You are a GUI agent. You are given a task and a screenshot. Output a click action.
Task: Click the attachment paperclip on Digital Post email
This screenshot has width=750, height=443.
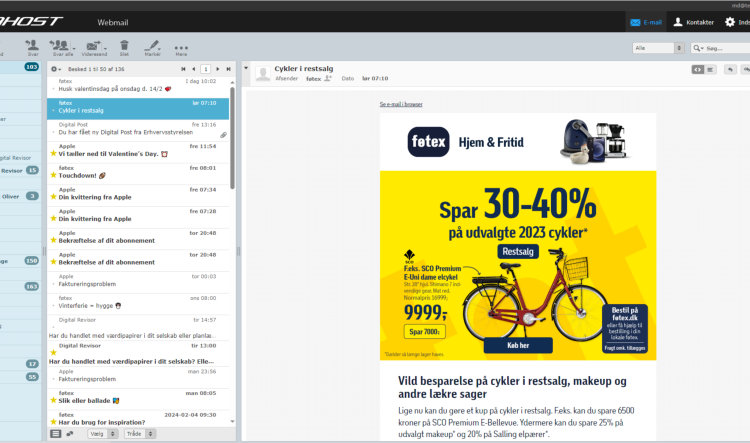coord(223,135)
